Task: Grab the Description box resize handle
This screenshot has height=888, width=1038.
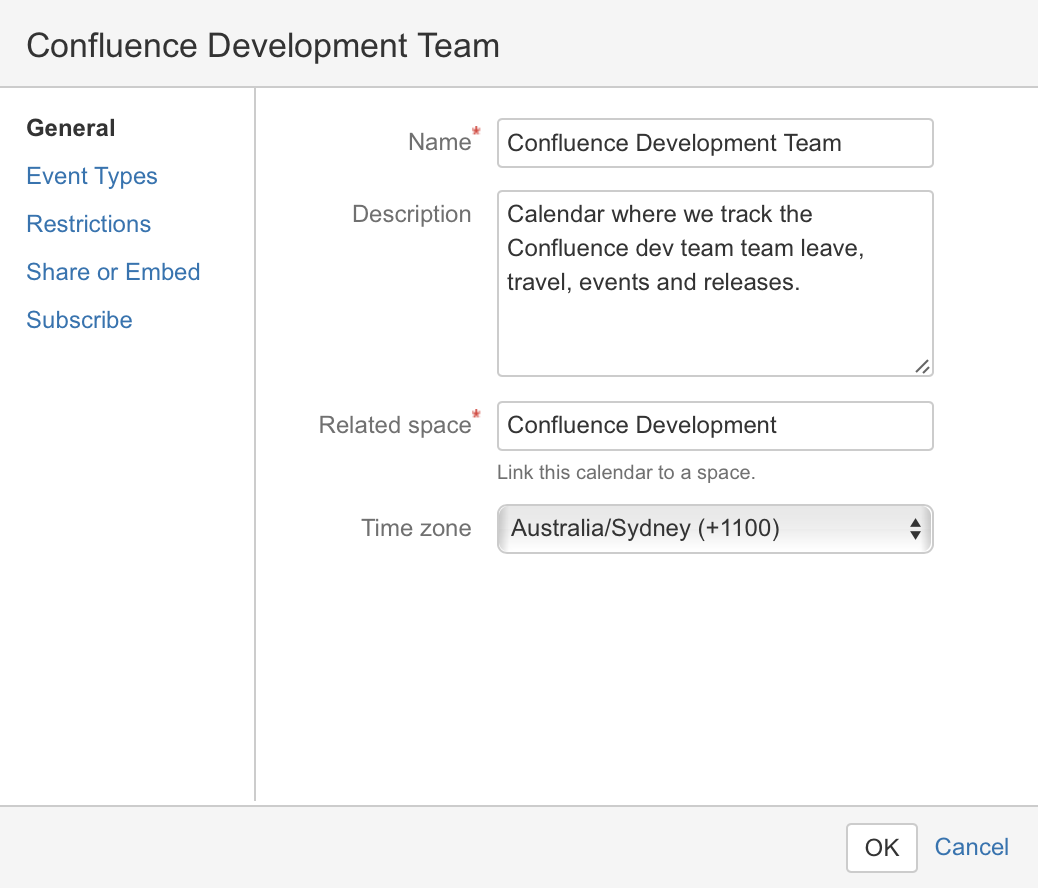Action: click(x=922, y=367)
